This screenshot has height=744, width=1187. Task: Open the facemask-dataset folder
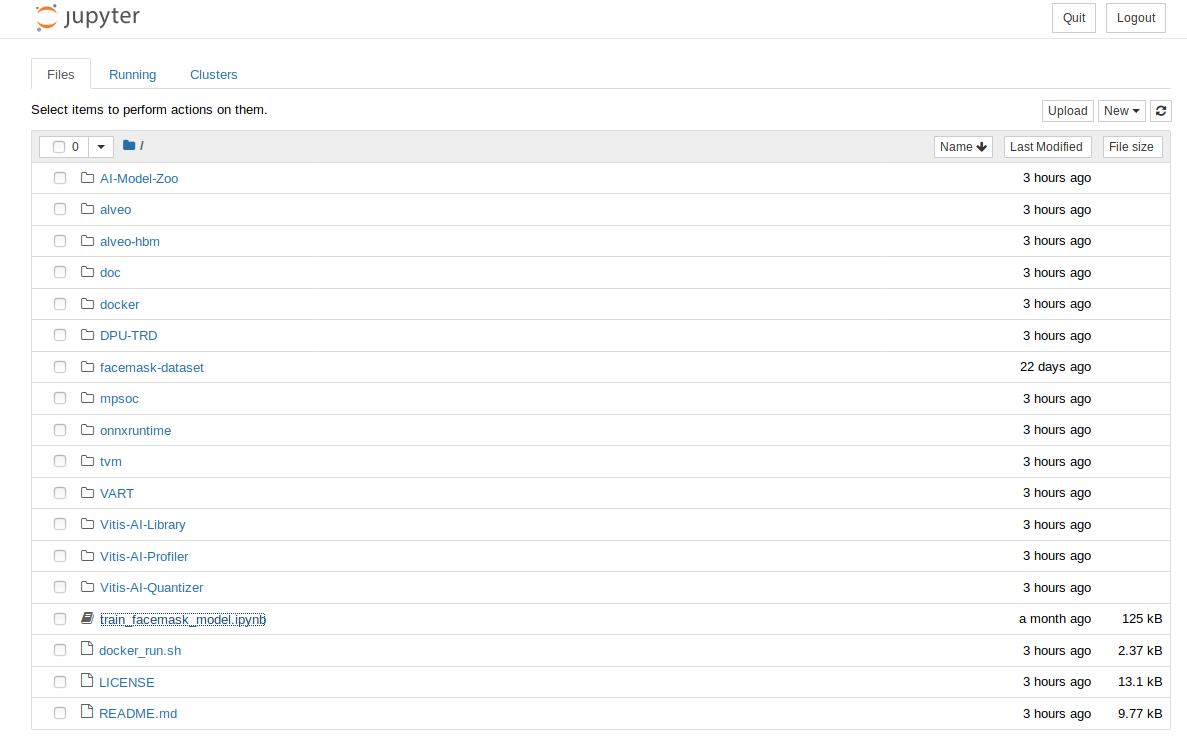151,367
